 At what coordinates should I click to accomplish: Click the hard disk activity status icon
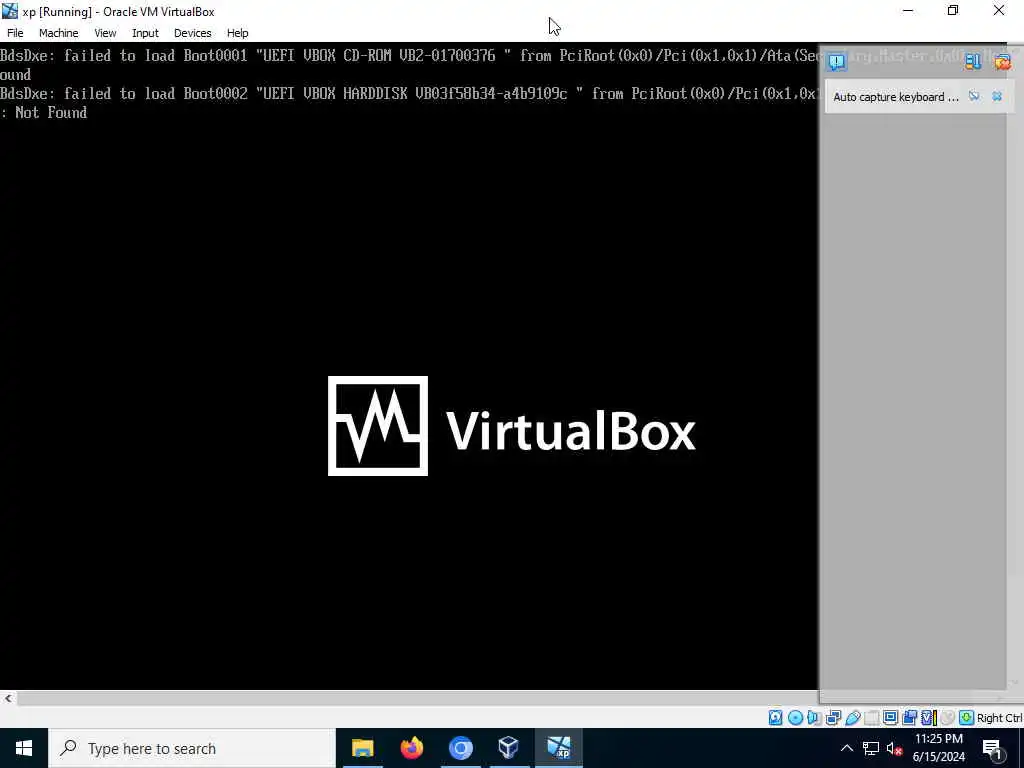coord(775,718)
